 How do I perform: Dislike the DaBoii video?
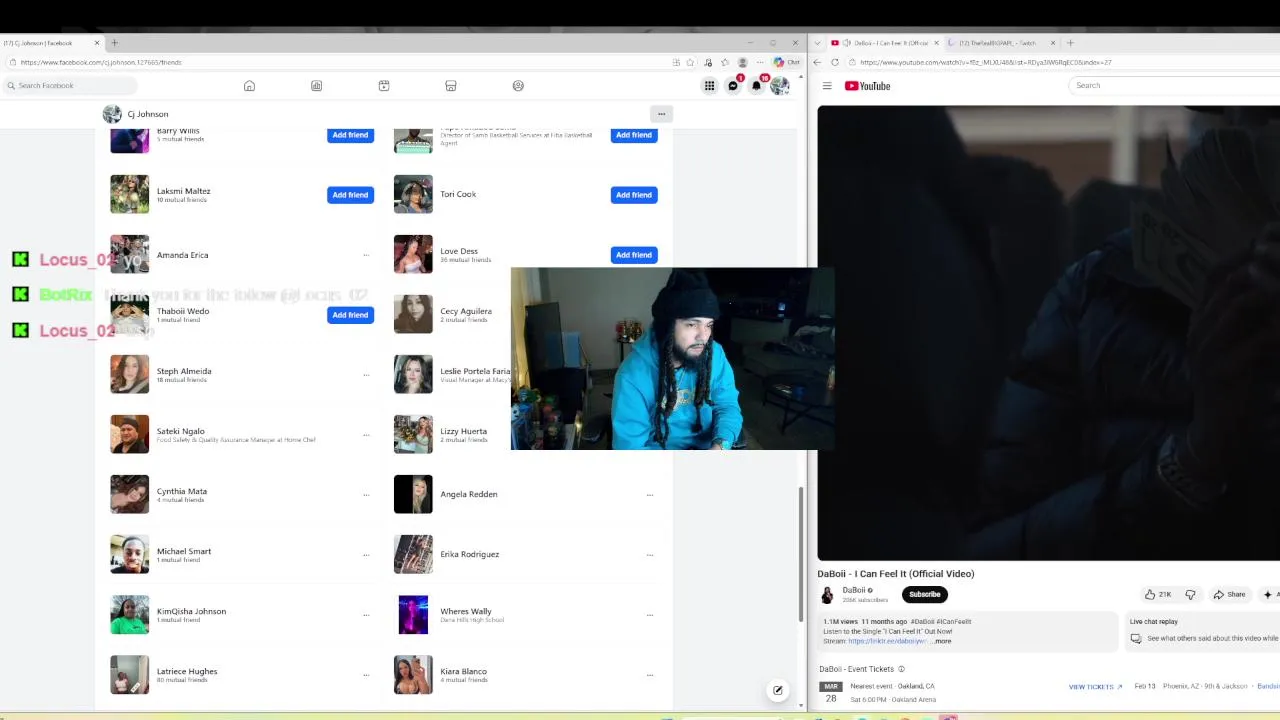point(1190,594)
